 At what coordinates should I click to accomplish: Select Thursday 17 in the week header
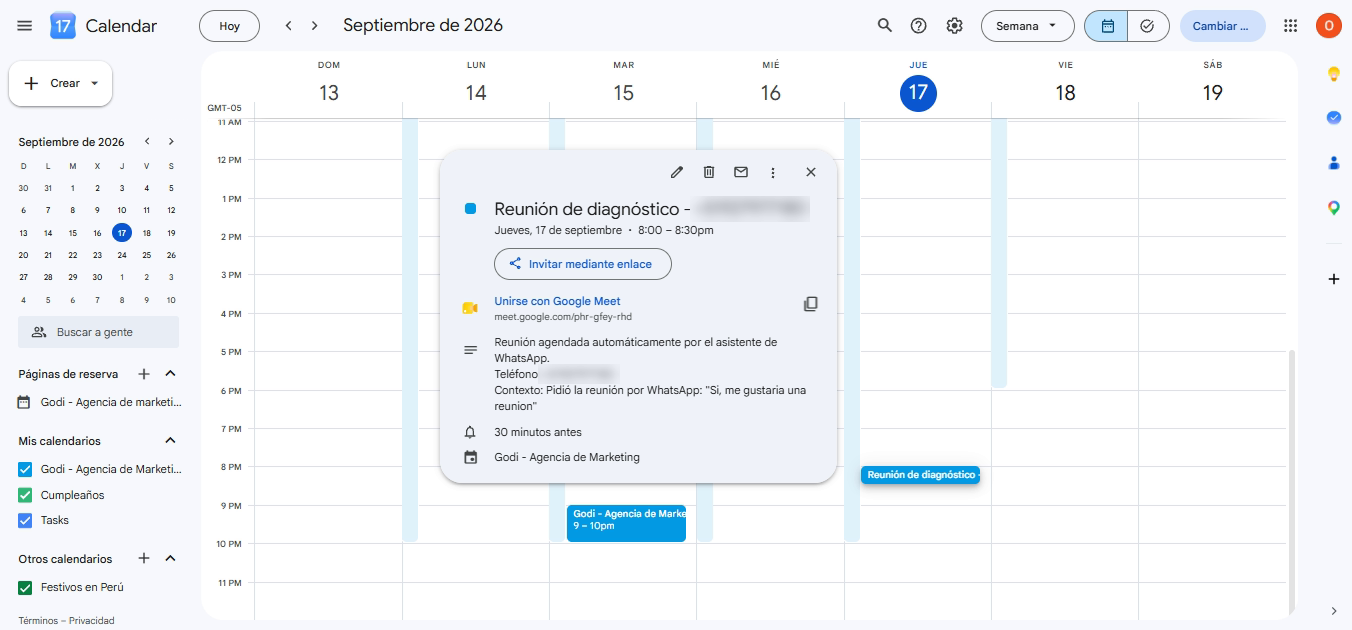[x=918, y=93]
